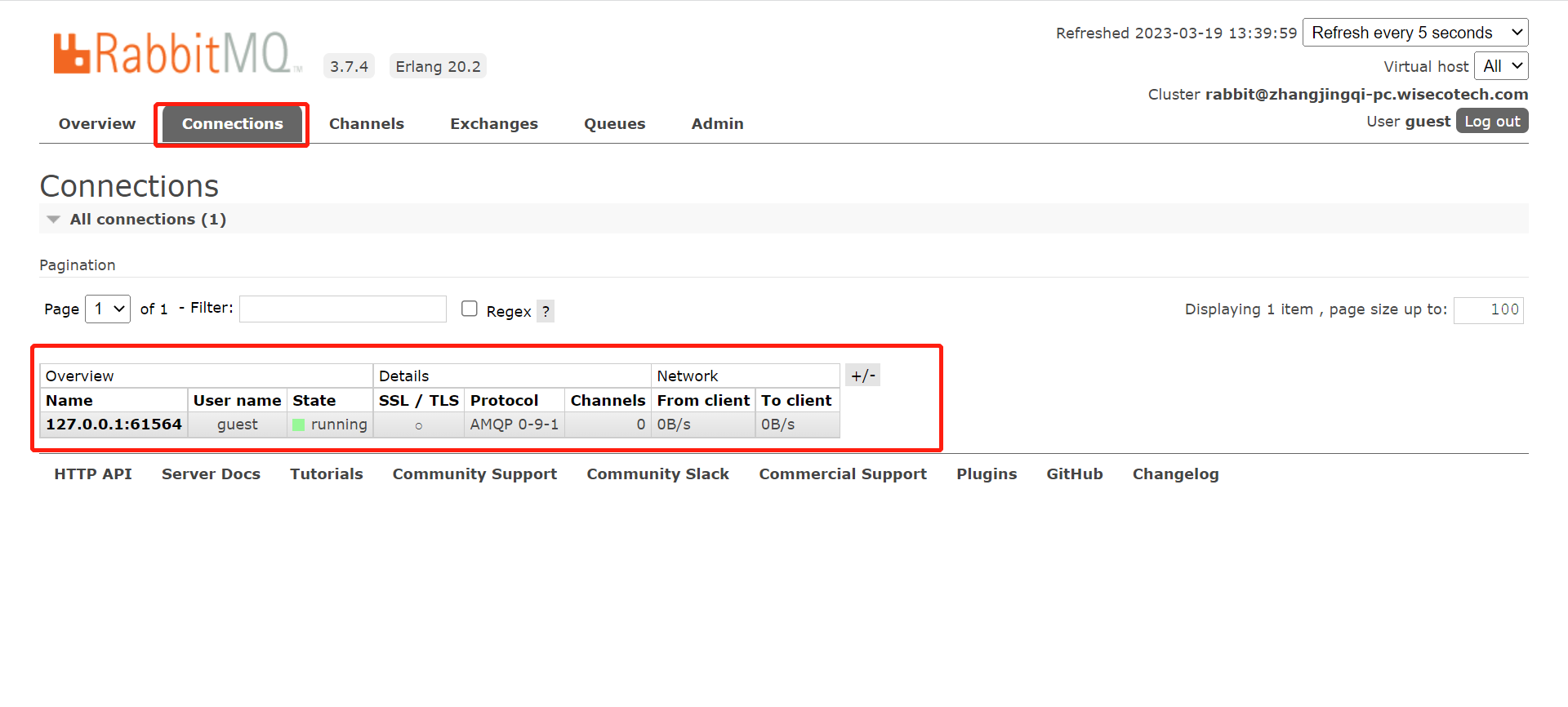Open the GitHub link

tap(1075, 474)
